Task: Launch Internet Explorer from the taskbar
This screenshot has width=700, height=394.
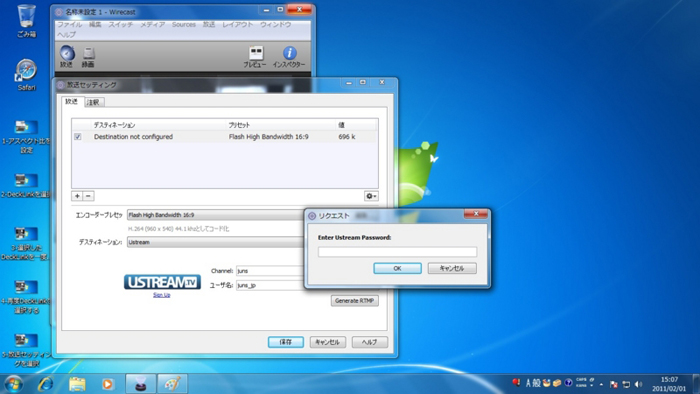Action: 46,384
